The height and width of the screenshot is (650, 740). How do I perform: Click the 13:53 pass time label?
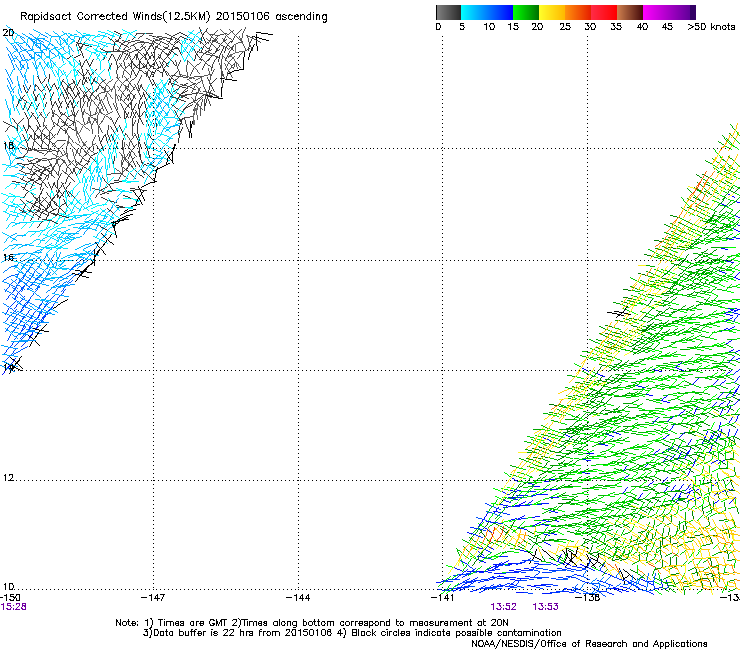click(545, 607)
